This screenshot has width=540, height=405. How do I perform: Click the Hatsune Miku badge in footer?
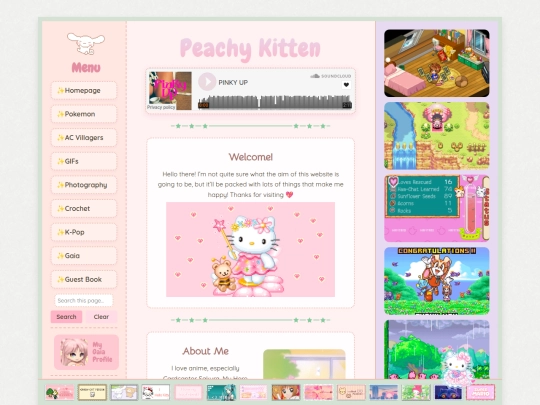coord(221,392)
